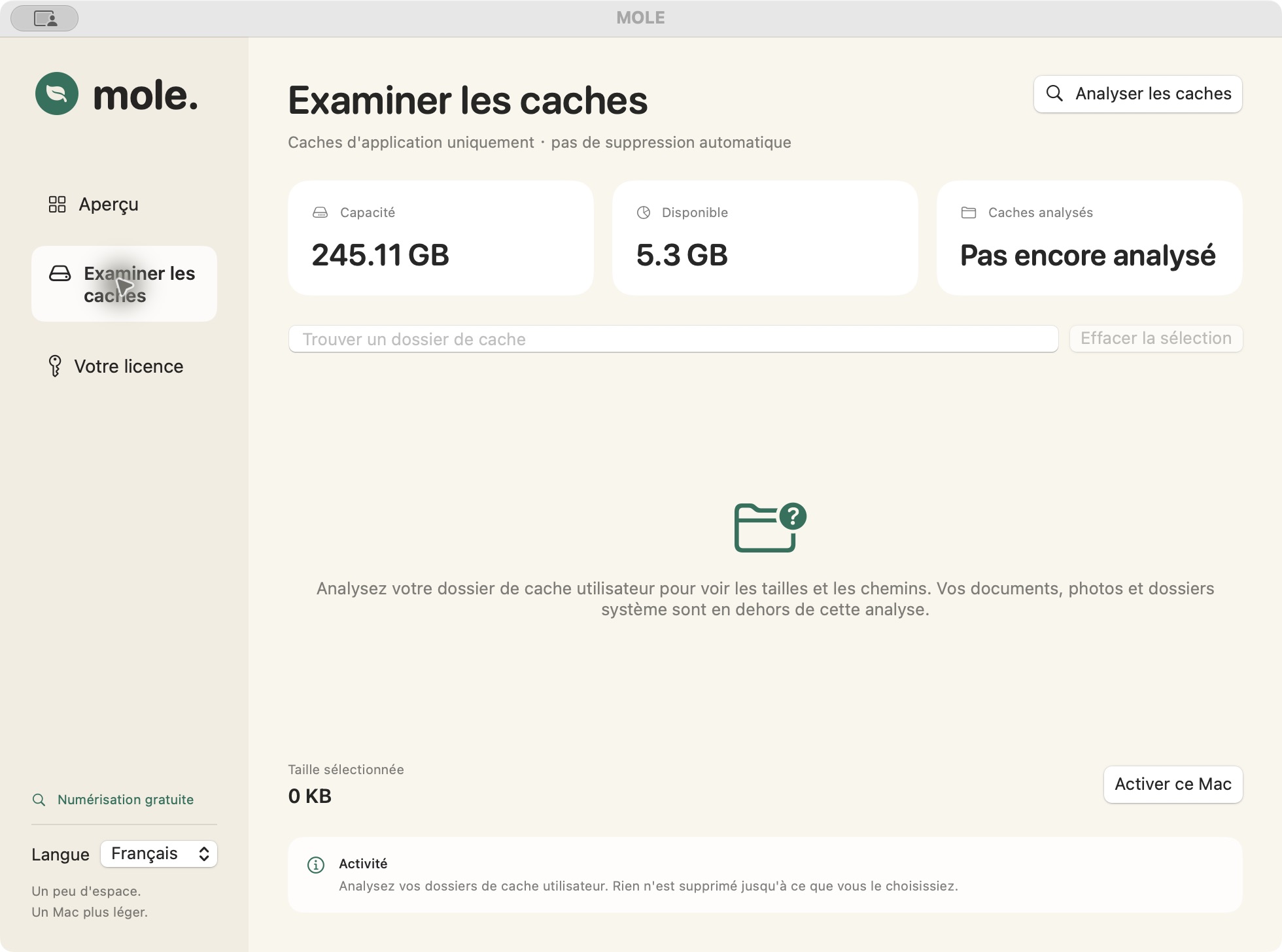
Task: Click the Aperçu grid icon
Action: pos(58,205)
